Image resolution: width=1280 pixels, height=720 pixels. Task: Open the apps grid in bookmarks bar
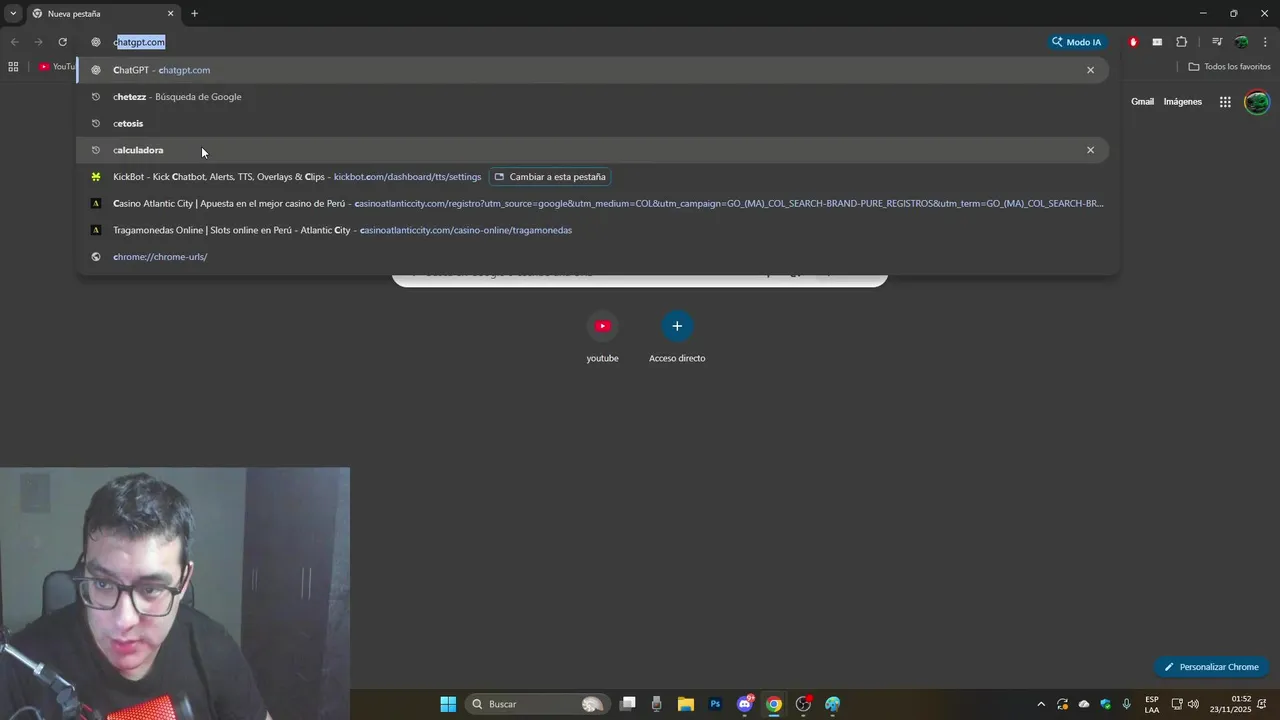pyautogui.click(x=13, y=67)
